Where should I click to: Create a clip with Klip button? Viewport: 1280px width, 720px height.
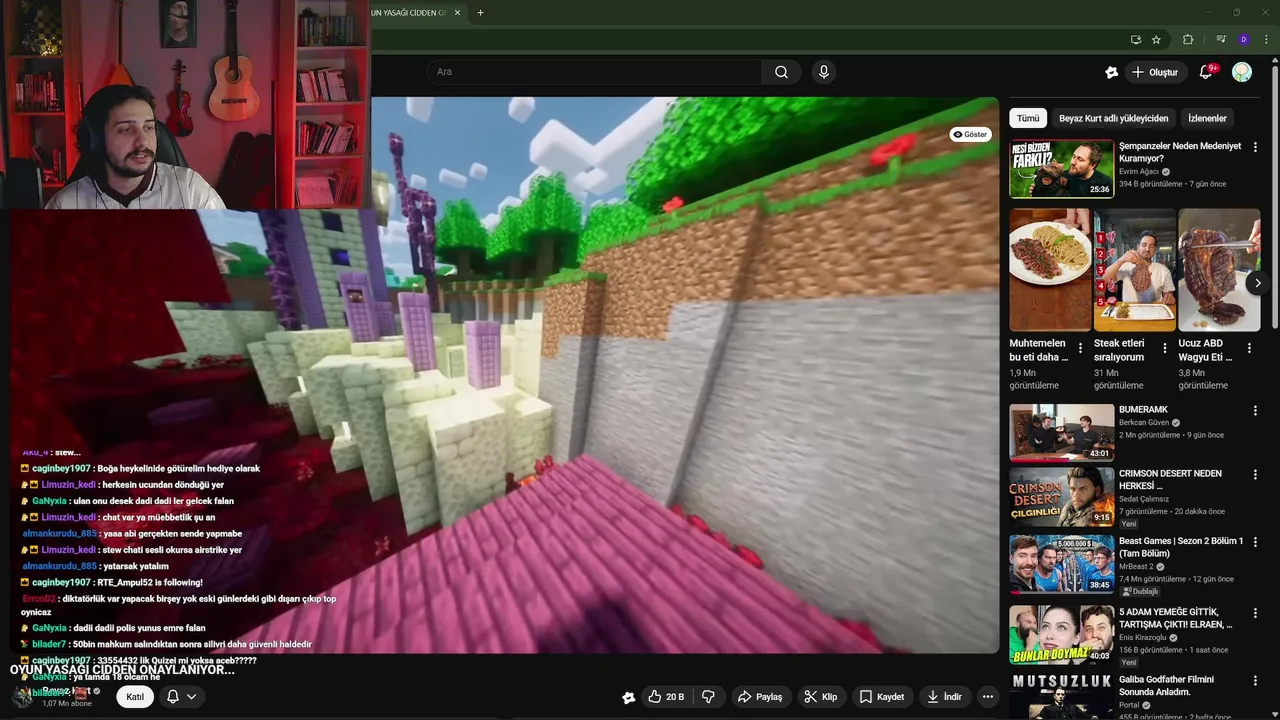(x=821, y=697)
